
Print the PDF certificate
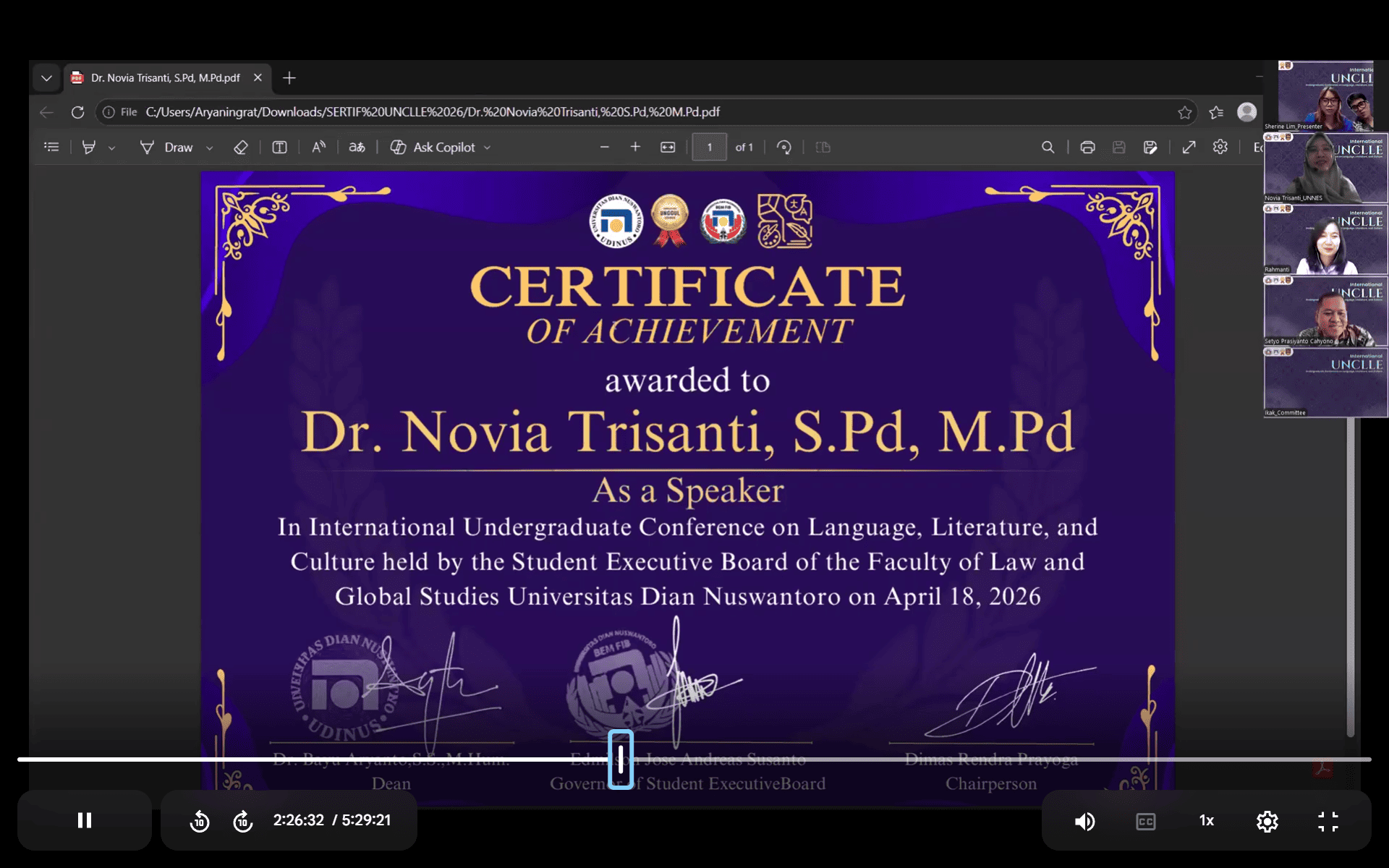pos(1087,147)
